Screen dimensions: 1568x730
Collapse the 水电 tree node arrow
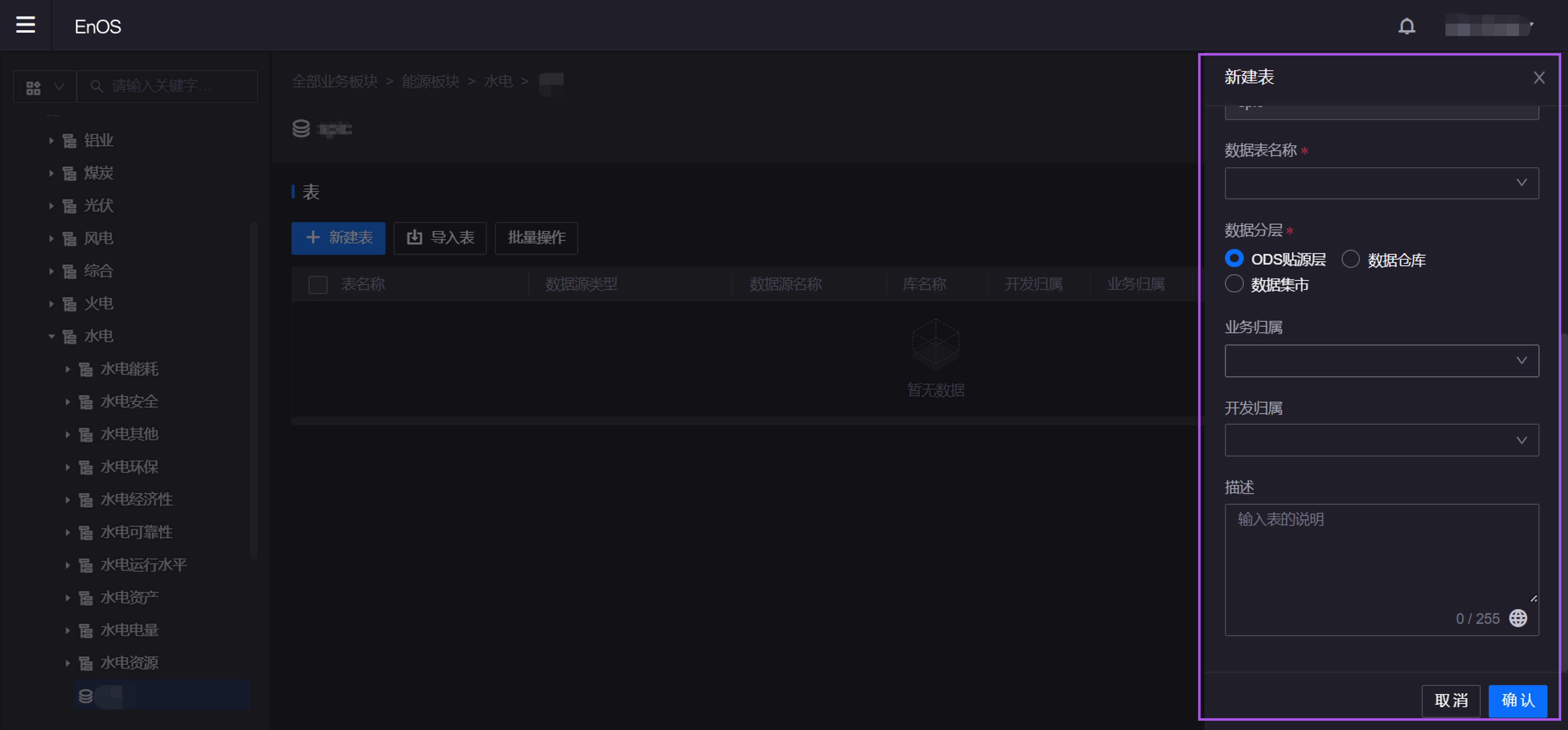pyautogui.click(x=52, y=336)
